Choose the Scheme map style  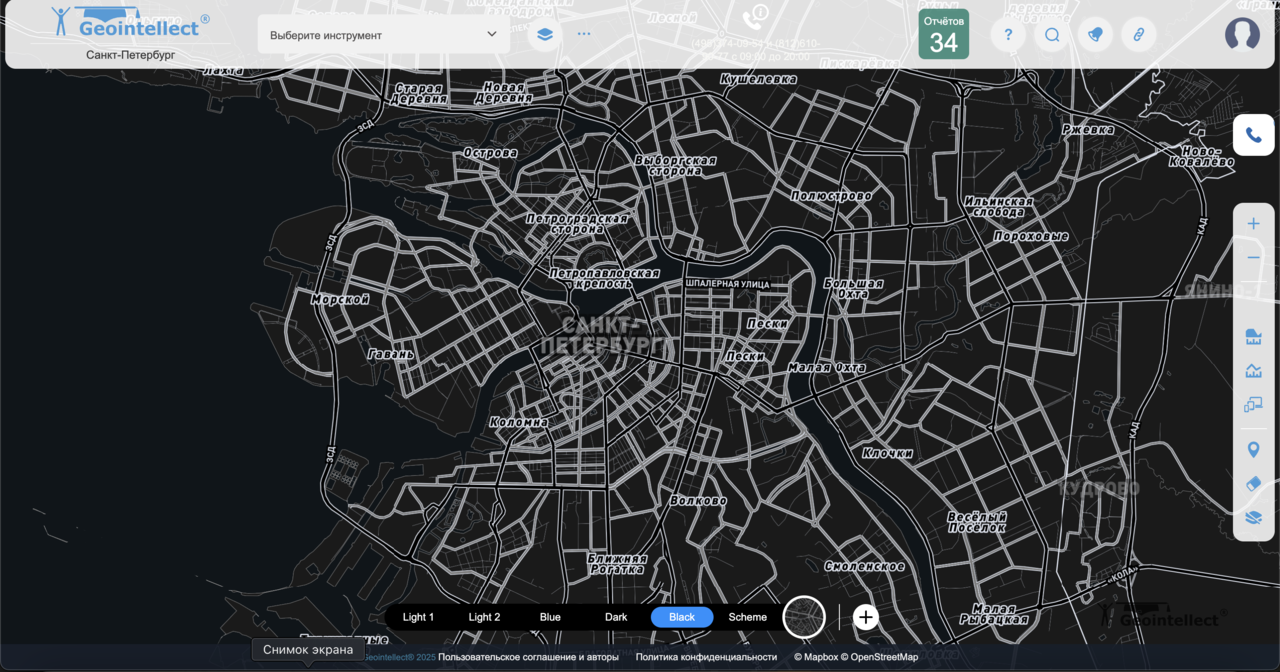coord(747,617)
